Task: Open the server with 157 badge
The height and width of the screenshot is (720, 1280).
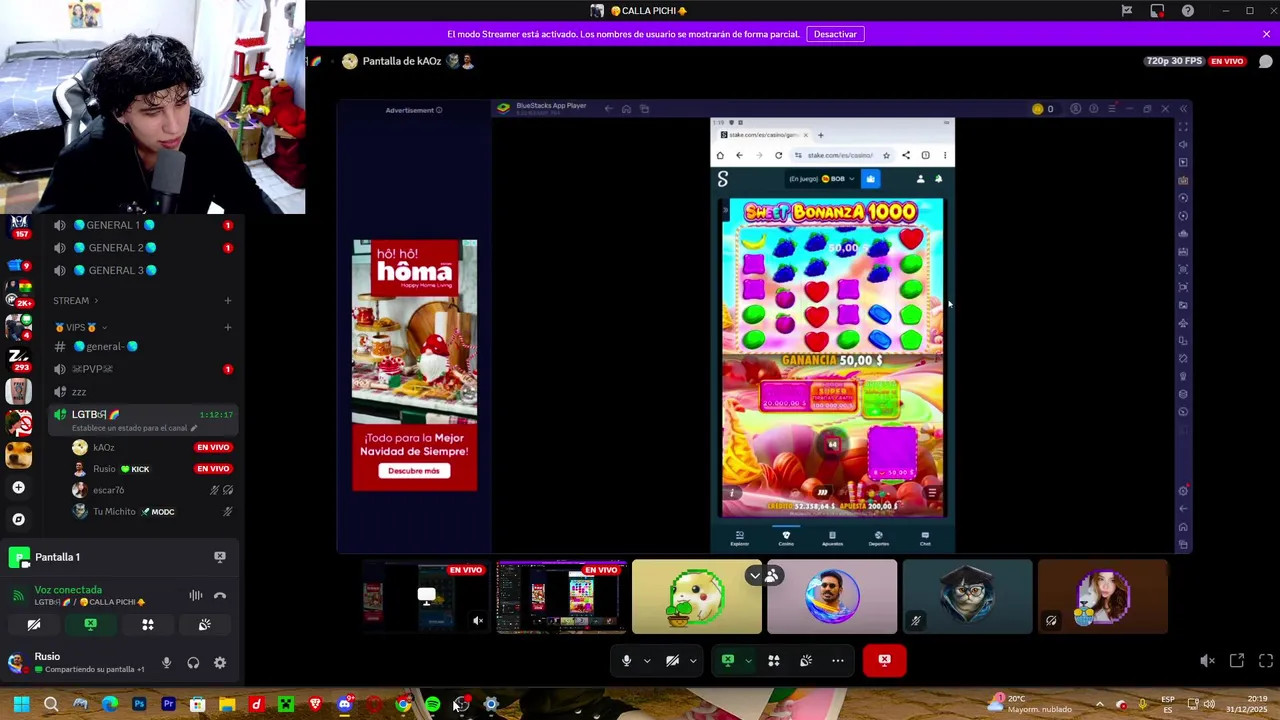Action: point(18,226)
